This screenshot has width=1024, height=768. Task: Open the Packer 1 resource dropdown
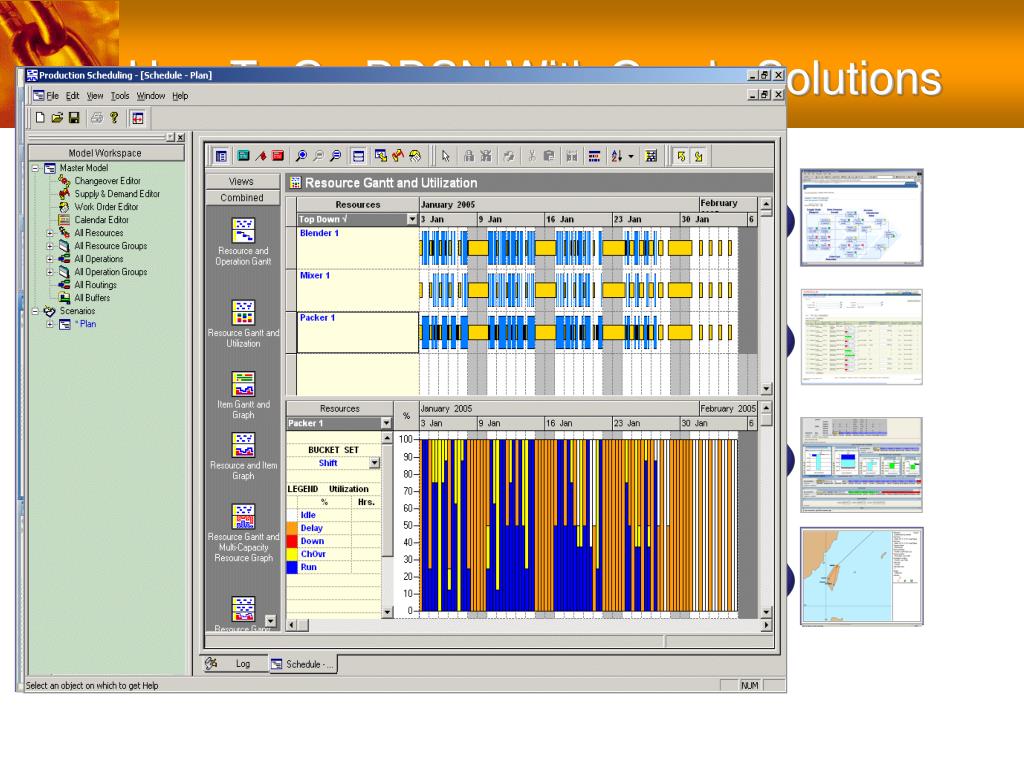387,423
